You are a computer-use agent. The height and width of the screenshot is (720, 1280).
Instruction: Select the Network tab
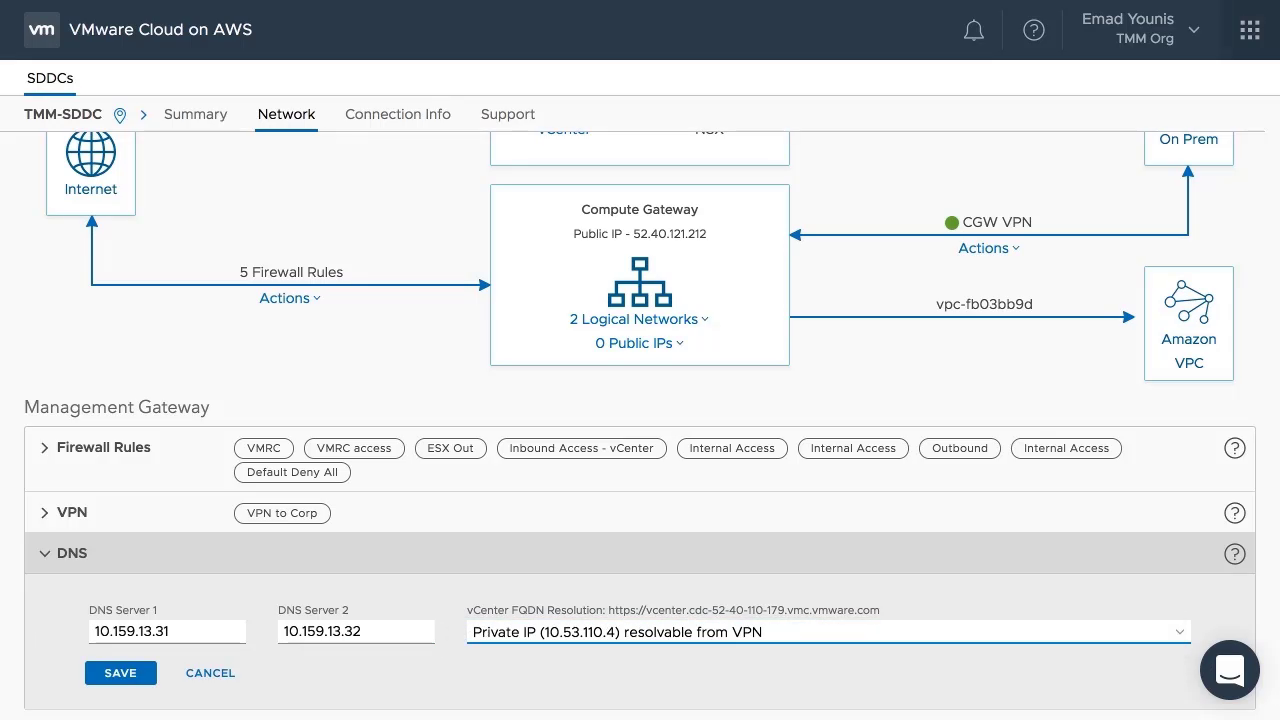286,114
